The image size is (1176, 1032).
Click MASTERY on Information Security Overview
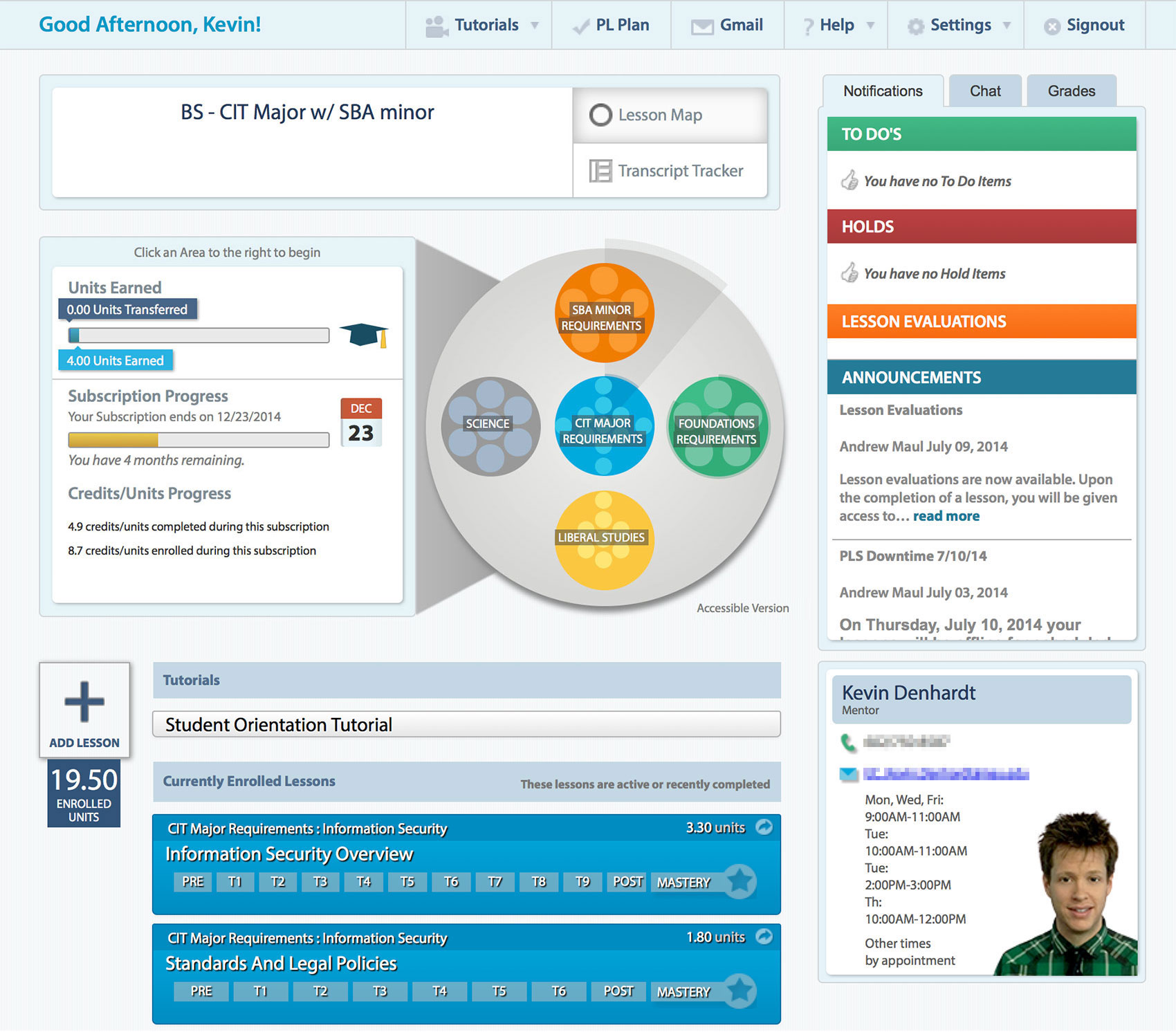pos(683,882)
